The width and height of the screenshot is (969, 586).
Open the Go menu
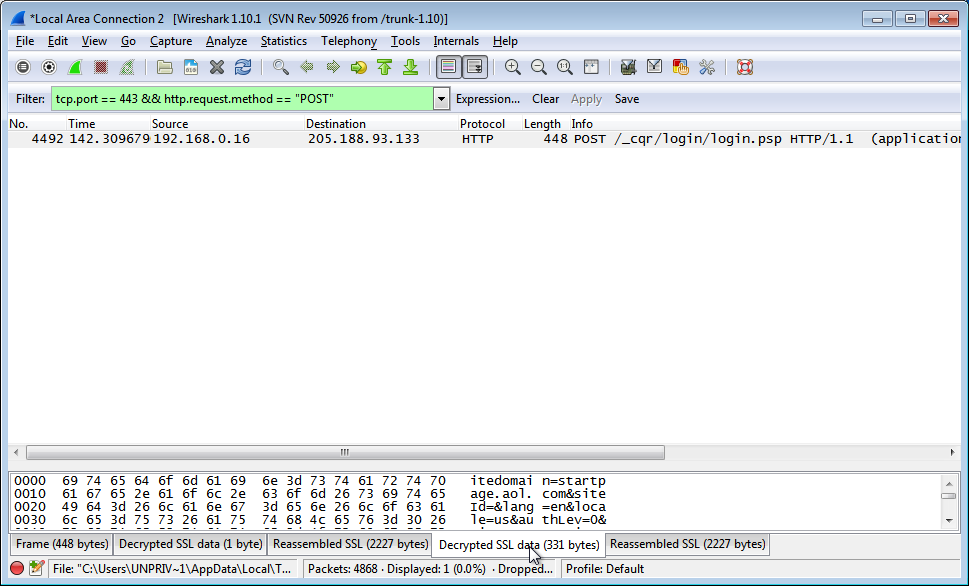[128, 41]
